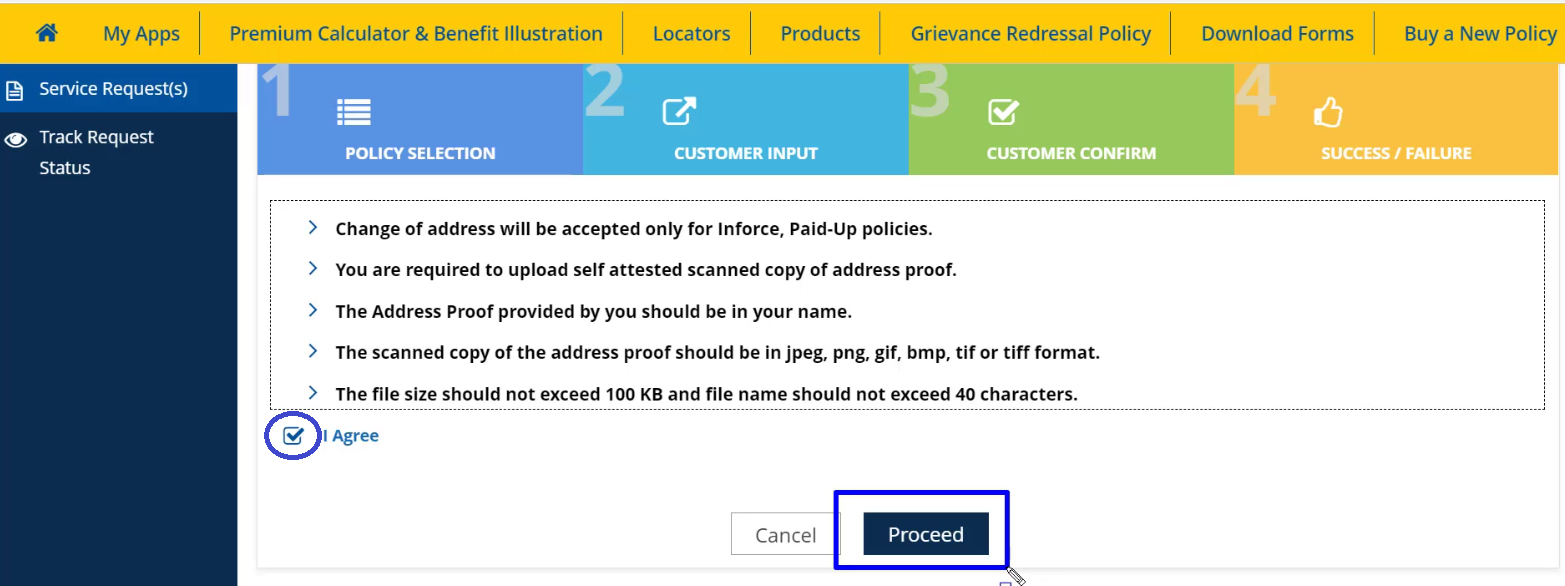Open the Products menu

tap(819, 32)
